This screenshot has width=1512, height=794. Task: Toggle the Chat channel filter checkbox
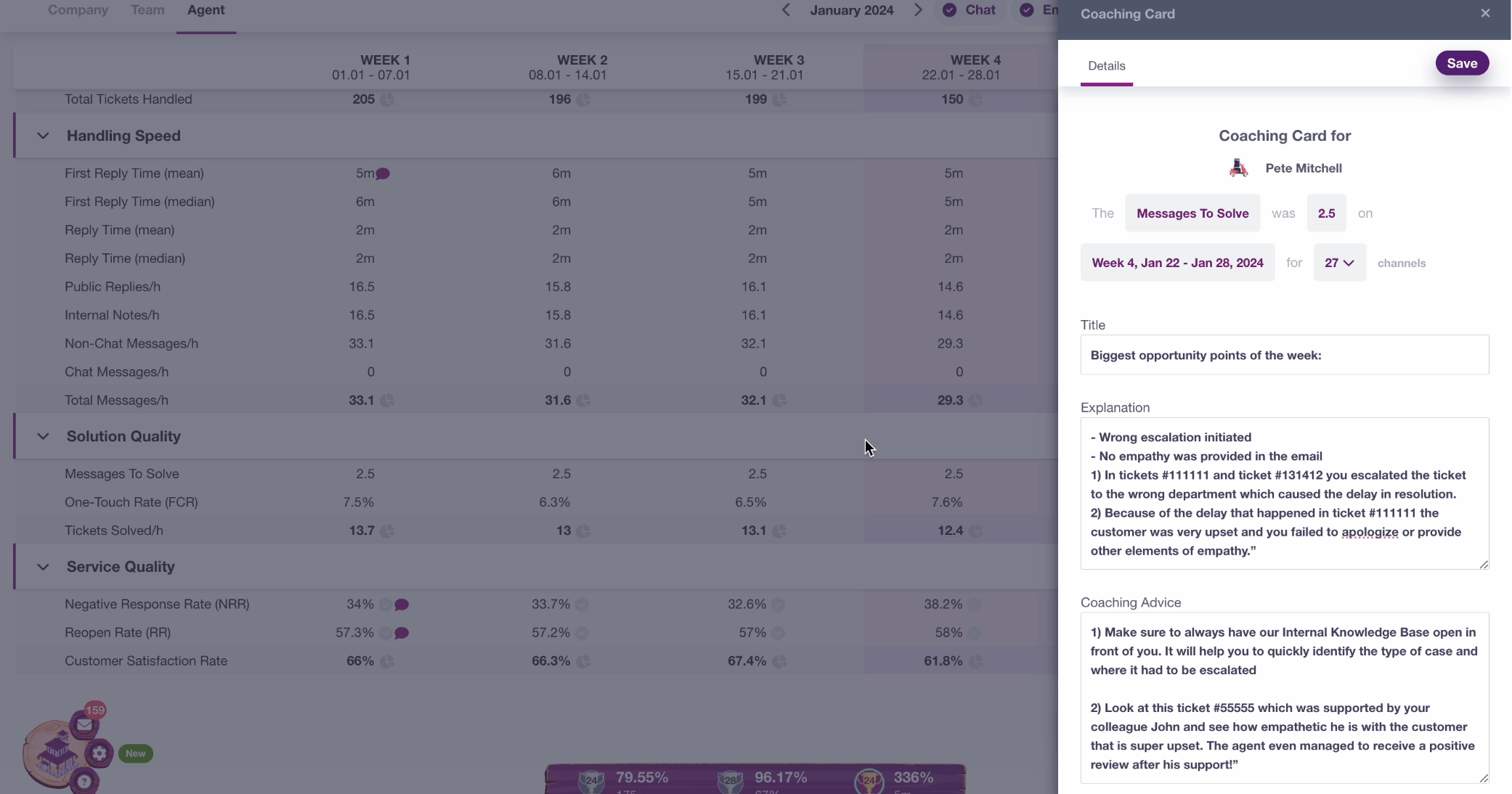click(949, 10)
